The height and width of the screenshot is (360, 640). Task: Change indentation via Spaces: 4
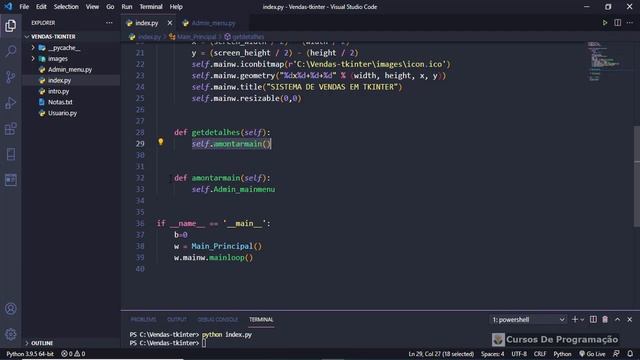pyautogui.click(x=492, y=354)
